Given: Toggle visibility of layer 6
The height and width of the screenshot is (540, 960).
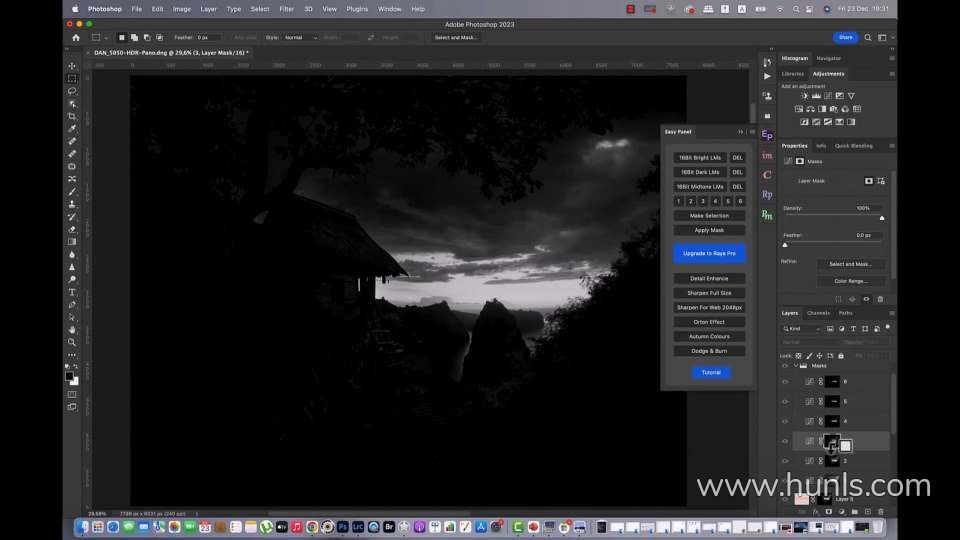Looking at the screenshot, I should [785, 382].
